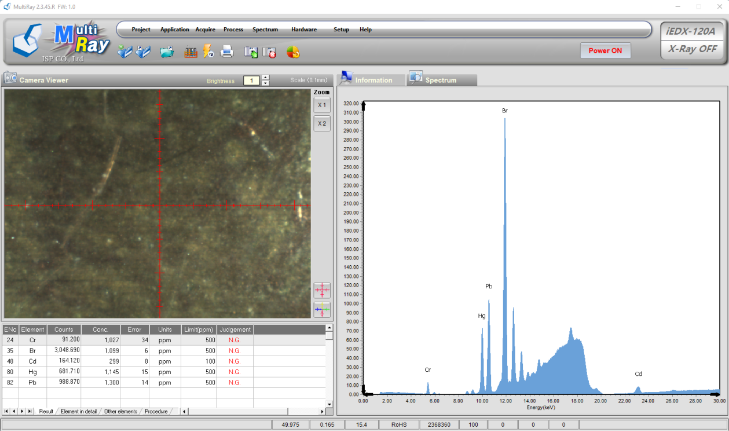Click the teal folder open icon
The image size is (729, 431).
[x=167, y=52]
